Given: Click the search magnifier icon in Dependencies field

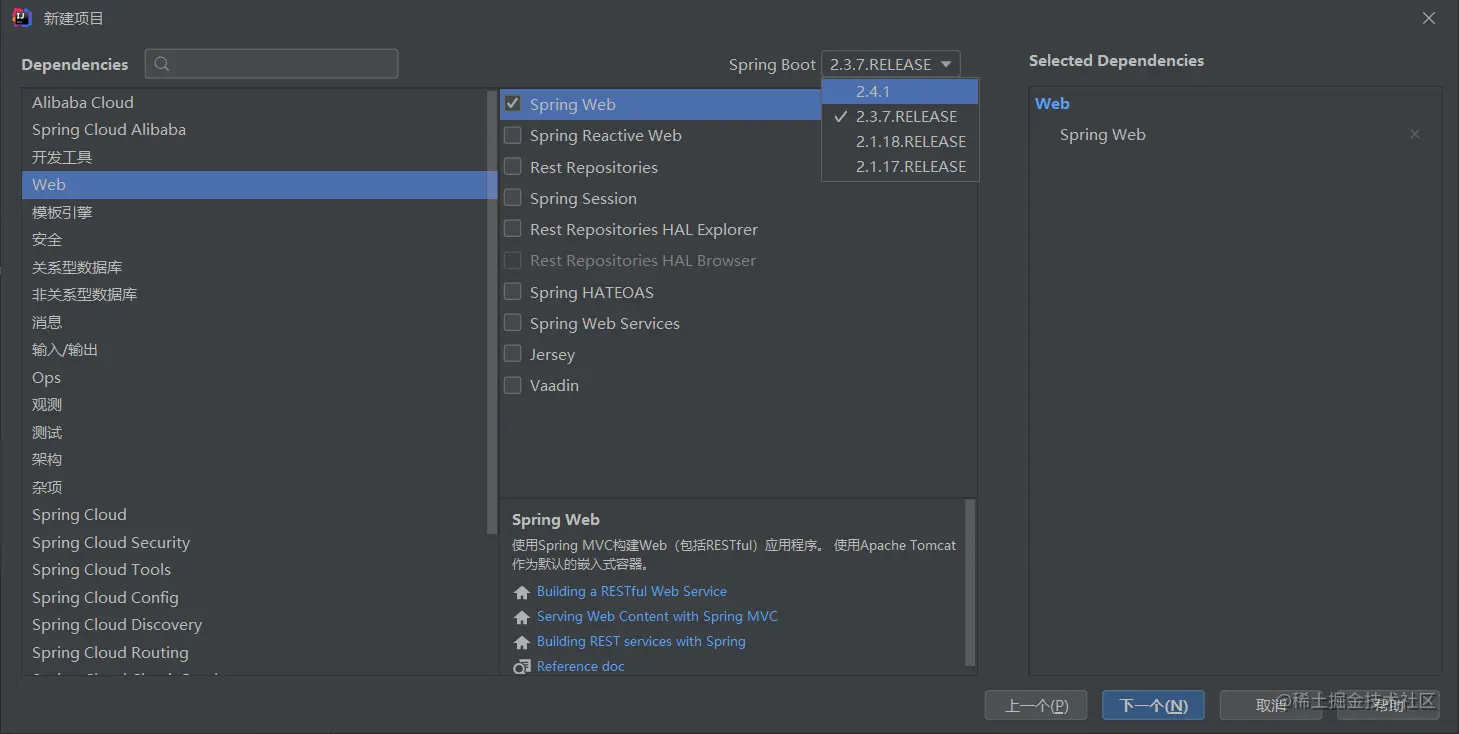Looking at the screenshot, I should point(162,64).
